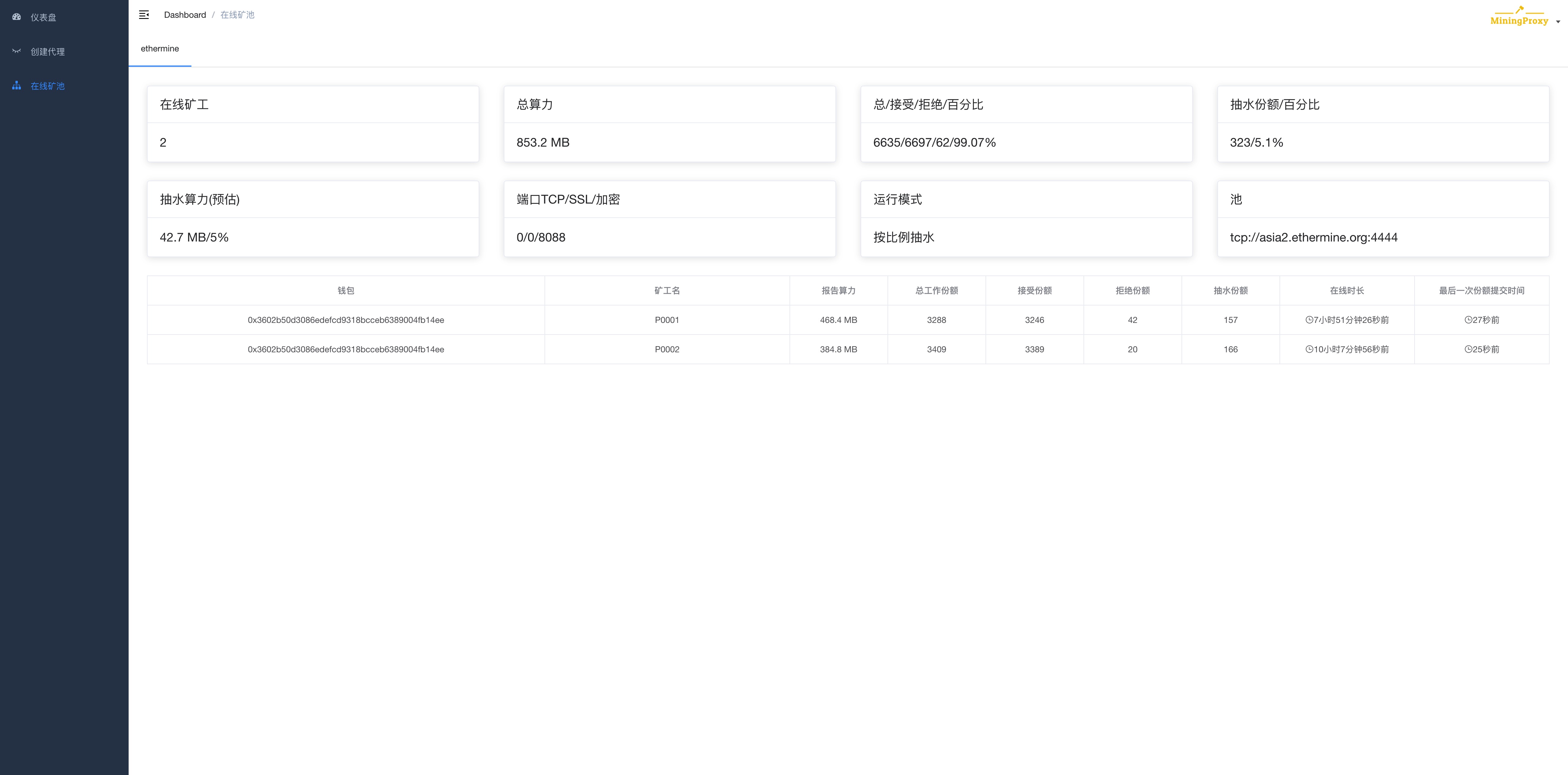Click Dashboard breadcrumb link
Screen dimensions: 1568x775
tap(184, 15)
